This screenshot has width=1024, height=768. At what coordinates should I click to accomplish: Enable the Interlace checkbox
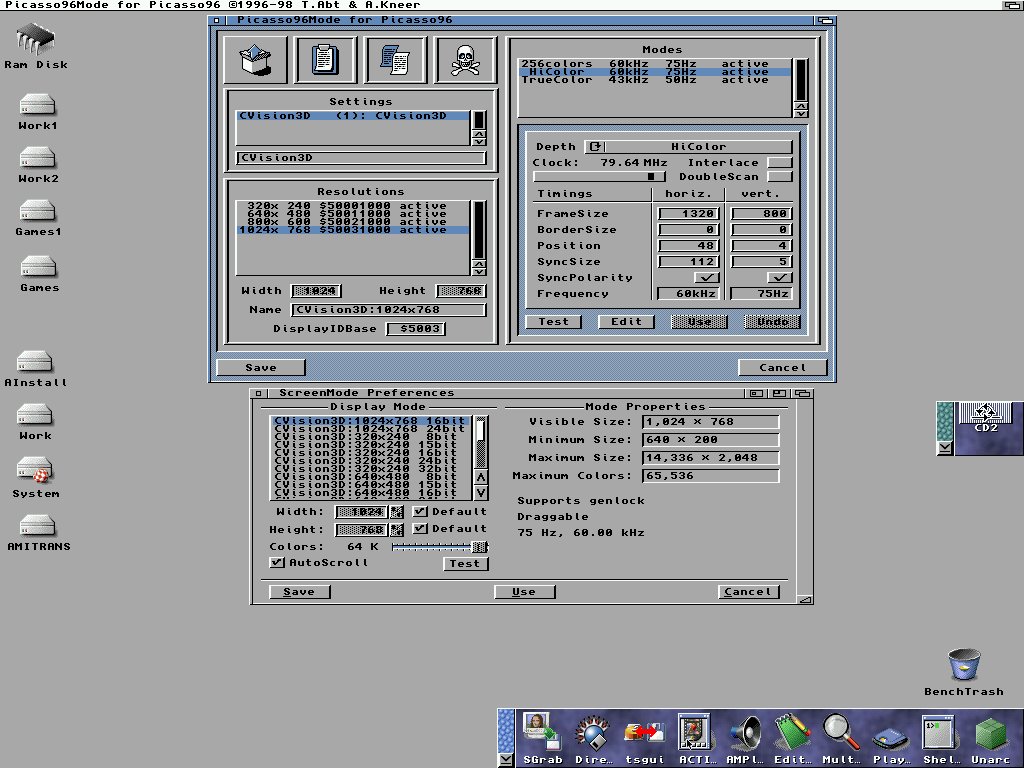pos(780,163)
